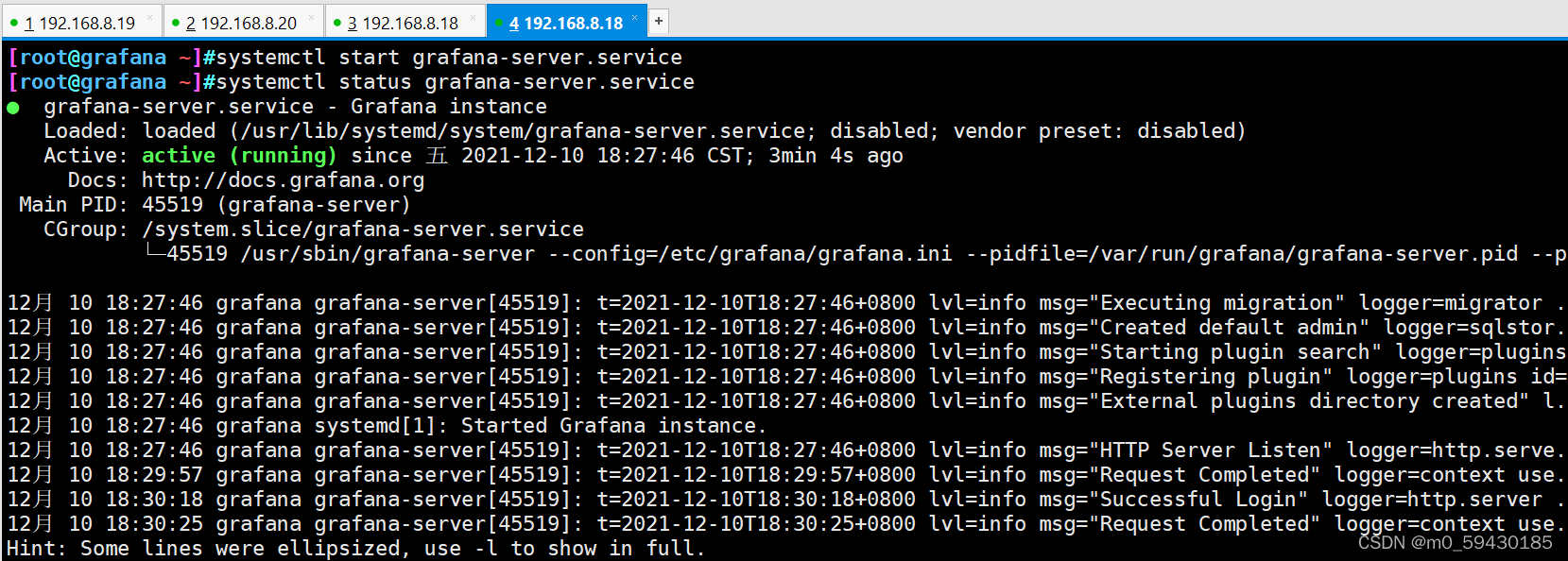Switch to tab 1 192.168.8.19
Screen dimensions: 1568x561
[x=80, y=23]
